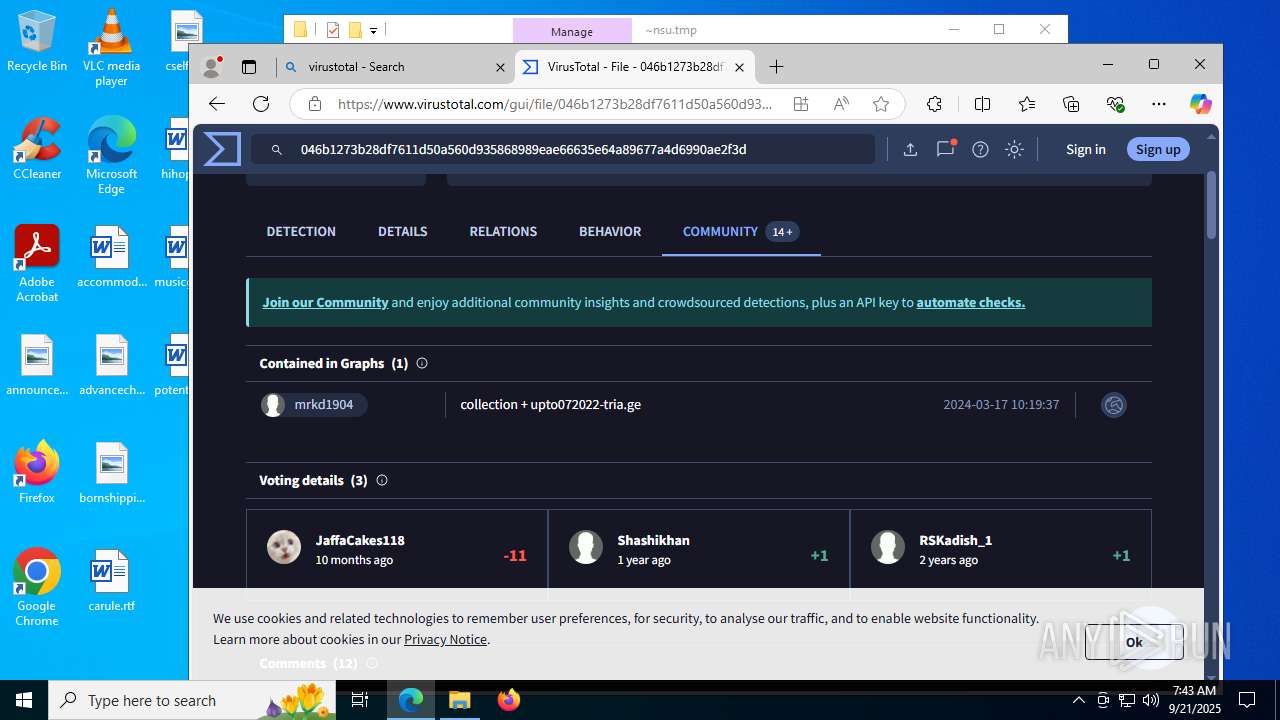Open Edge extensions puzzle icon

(934, 104)
